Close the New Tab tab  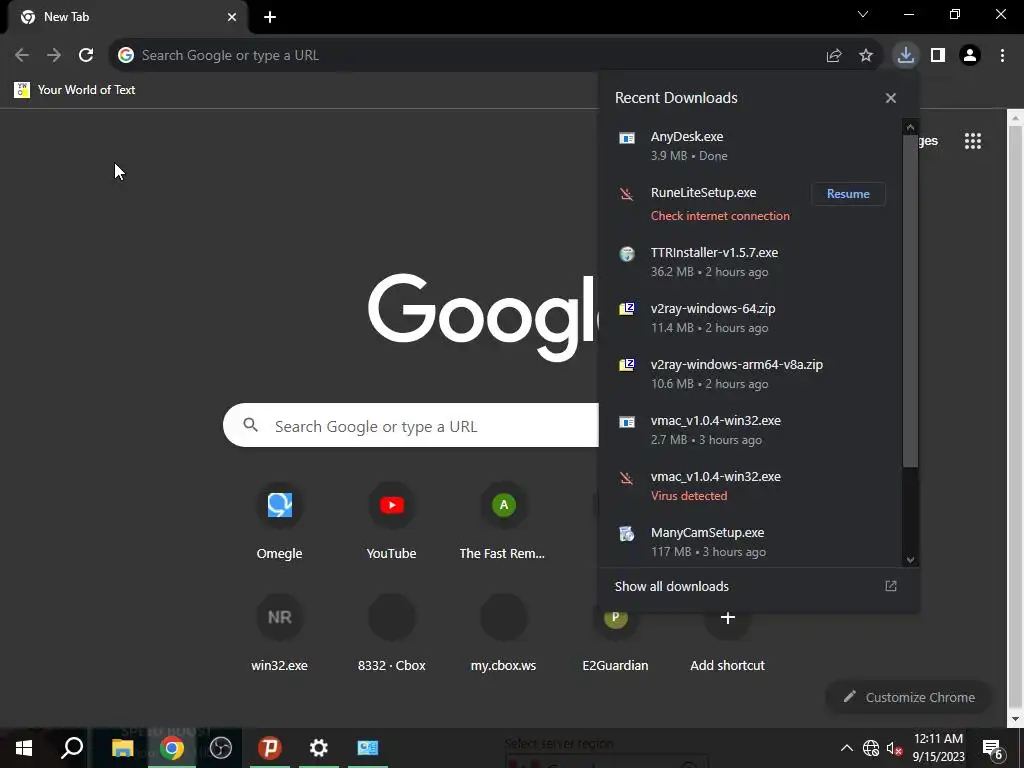(232, 17)
